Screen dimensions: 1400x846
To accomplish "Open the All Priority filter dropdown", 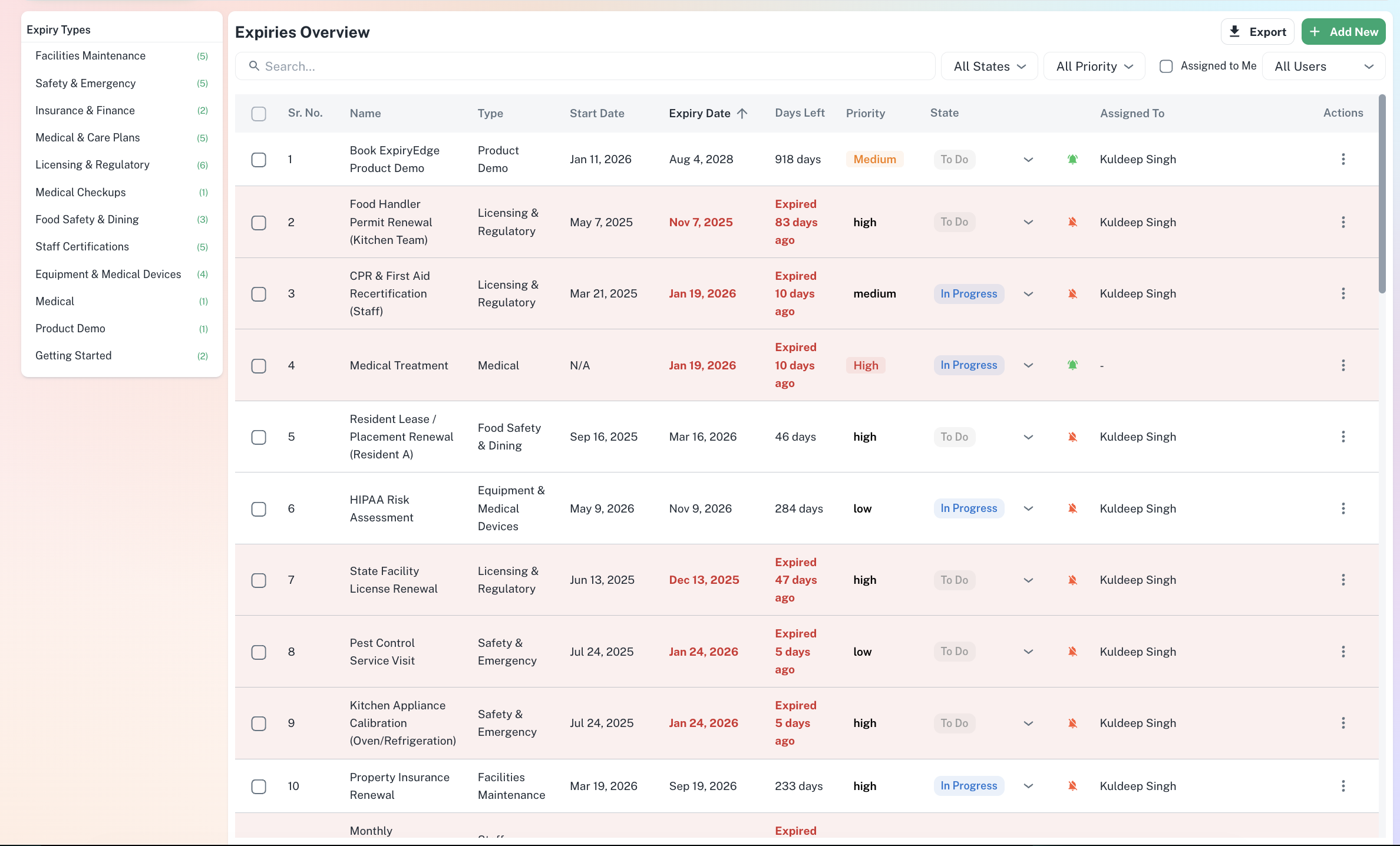I will [x=1094, y=66].
